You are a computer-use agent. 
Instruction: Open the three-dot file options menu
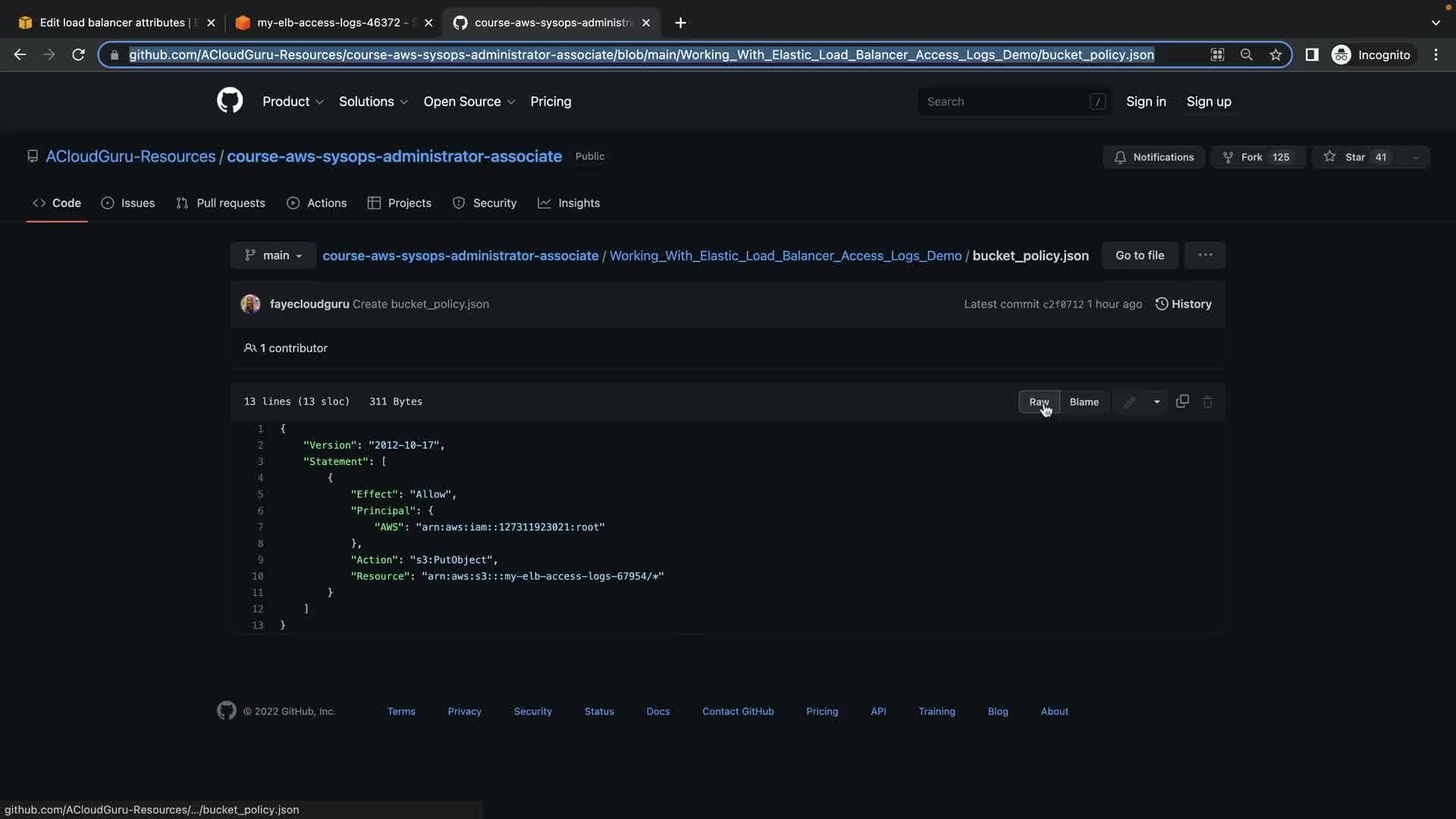[x=1205, y=256]
